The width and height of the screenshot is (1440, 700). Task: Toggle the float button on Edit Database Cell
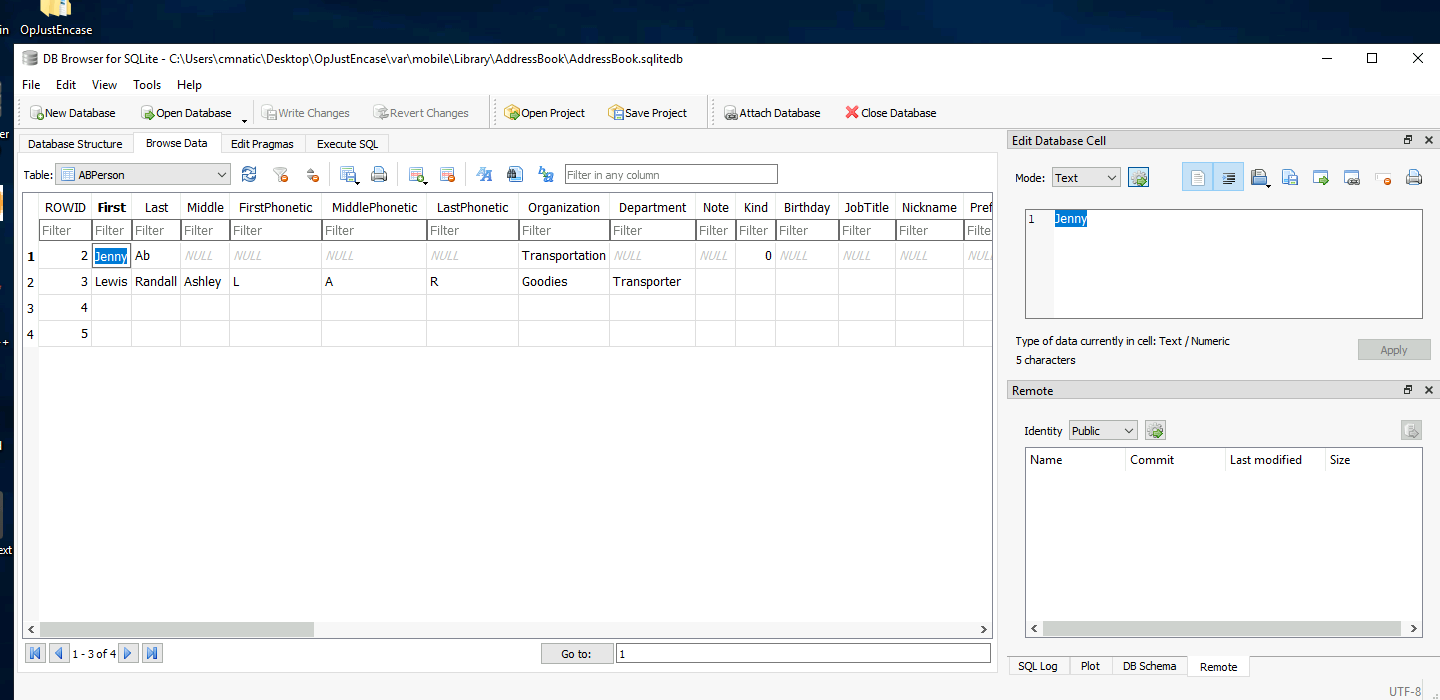click(x=1408, y=140)
